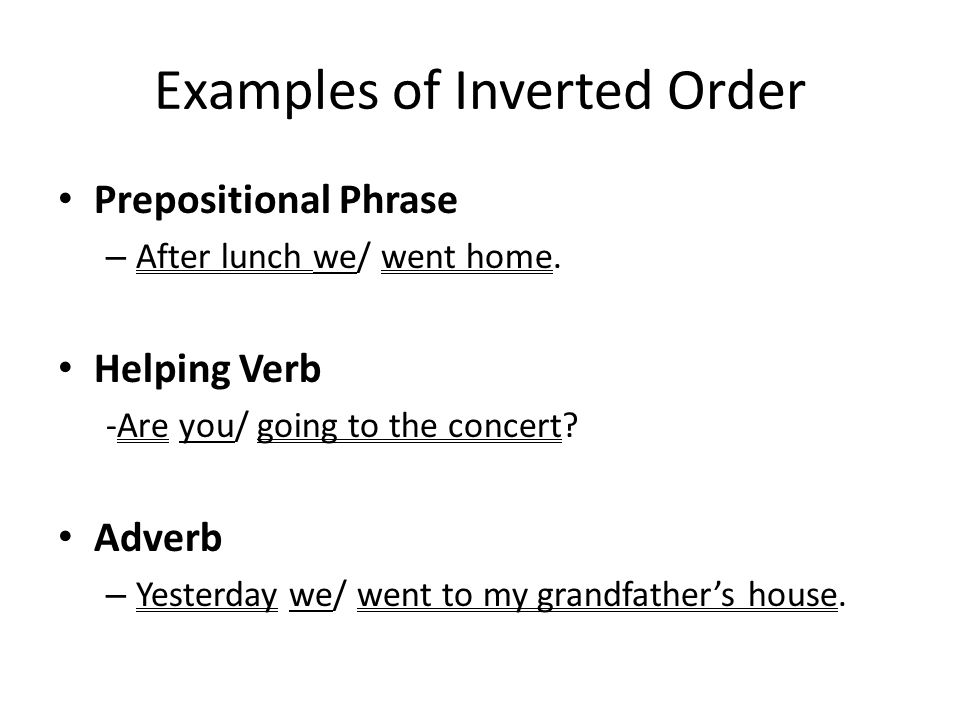Click the word "grandfather's" in last sentence
960x720 pixels.
(636, 596)
